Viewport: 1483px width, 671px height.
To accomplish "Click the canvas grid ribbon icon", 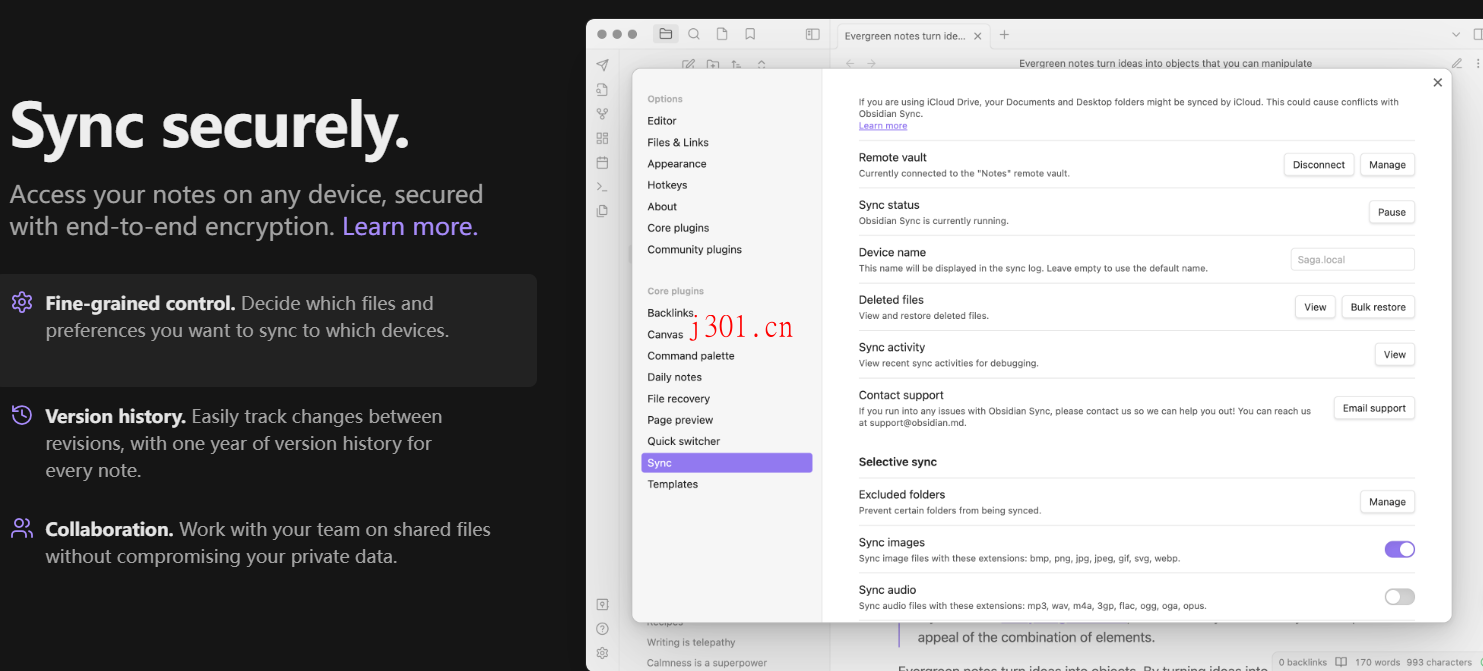I will pos(602,138).
